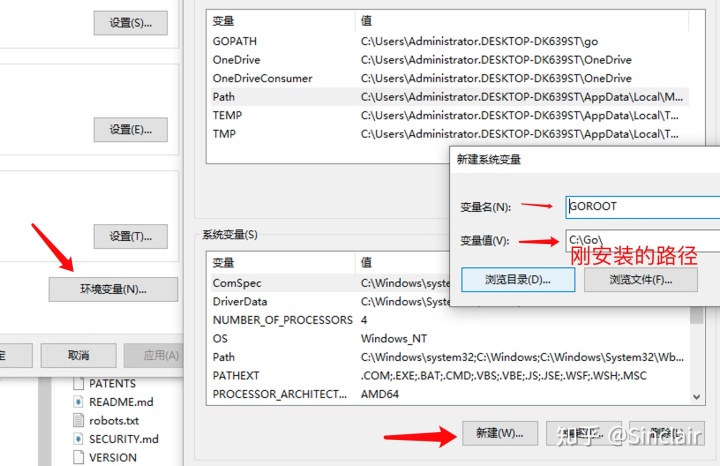The image size is (720, 466).
Task: Click GOPATH value ending in \go
Action: point(479,41)
